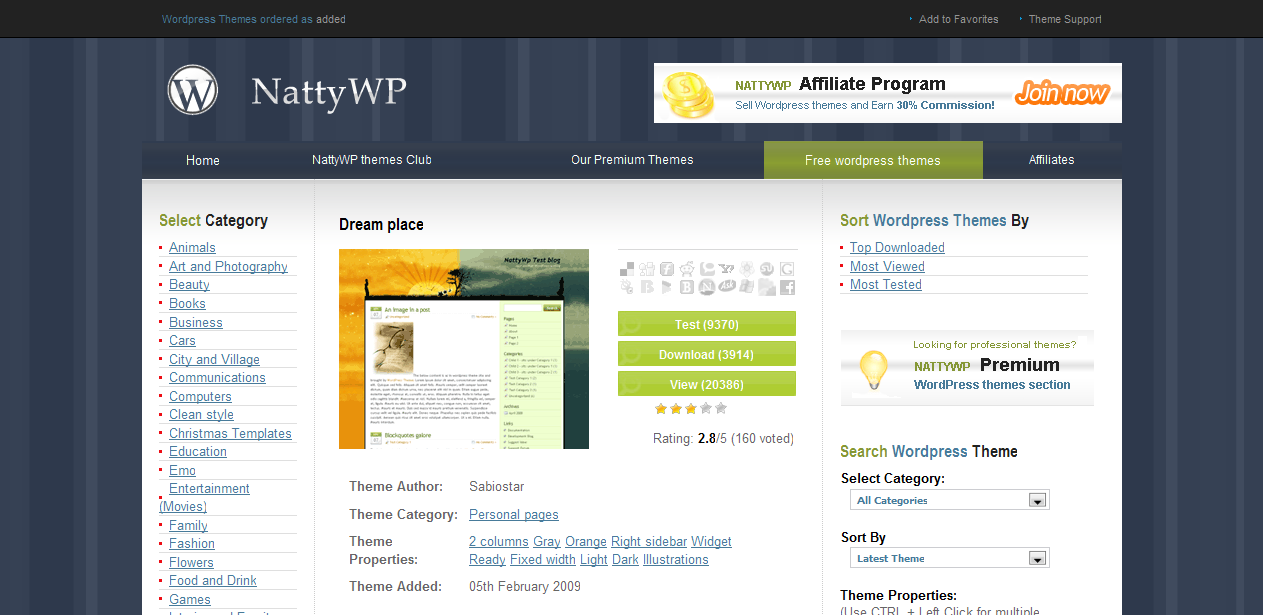Viewport: 1263px width, 615px height.
Task: Bookmark theme on Google
Action: (x=787, y=269)
